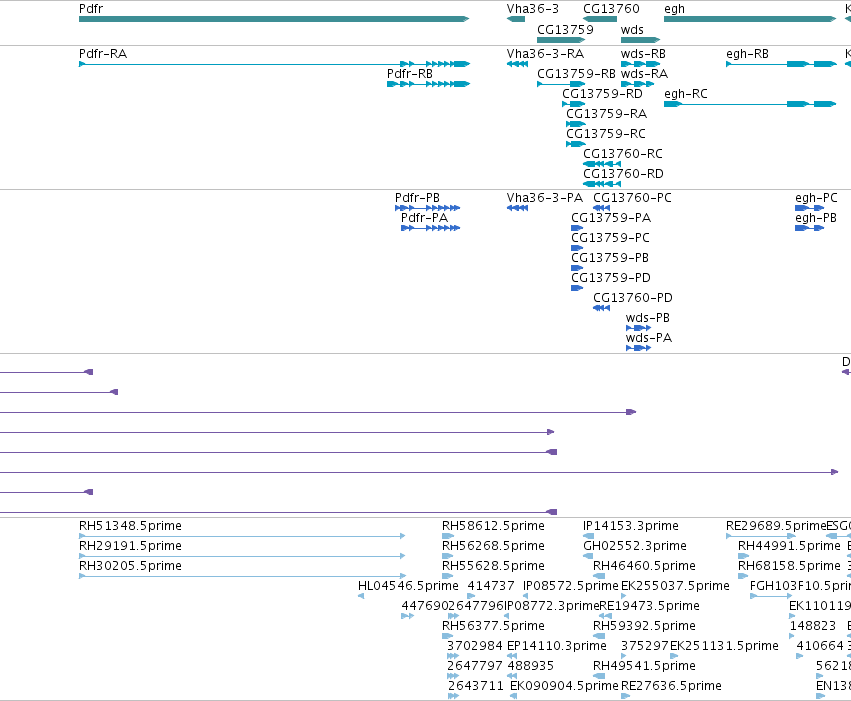Click the 410664 feature label
Screen dimensions: 851x701
[820, 646]
